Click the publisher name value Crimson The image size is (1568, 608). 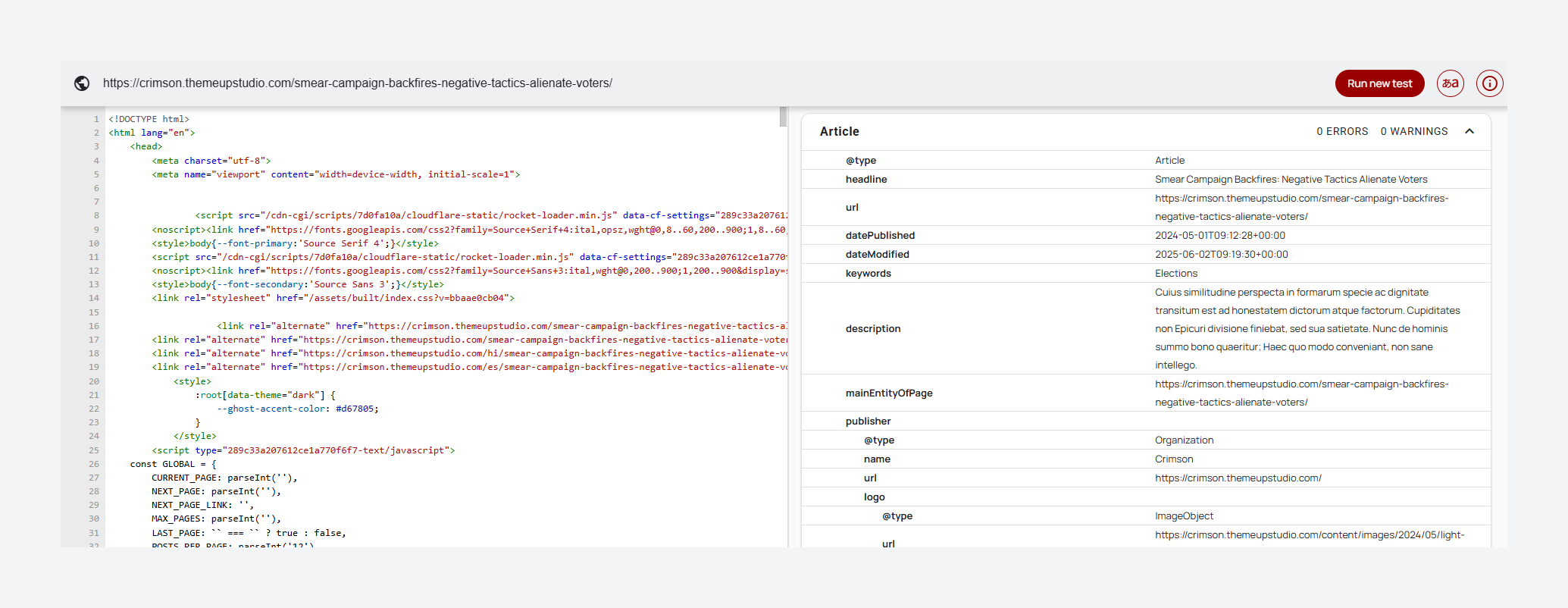click(1174, 459)
